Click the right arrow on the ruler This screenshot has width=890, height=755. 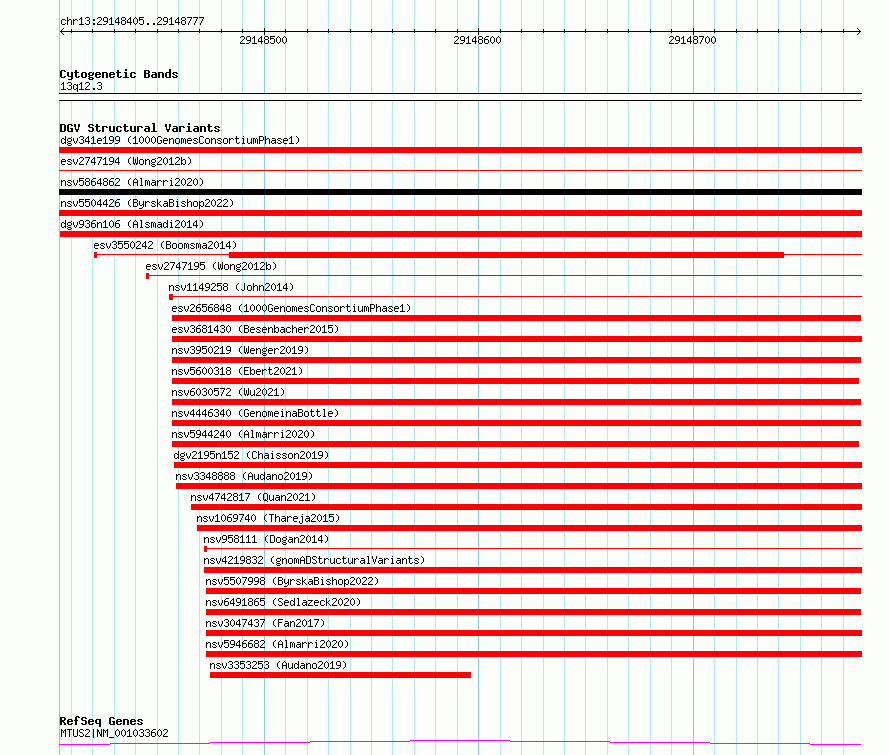click(x=858, y=31)
